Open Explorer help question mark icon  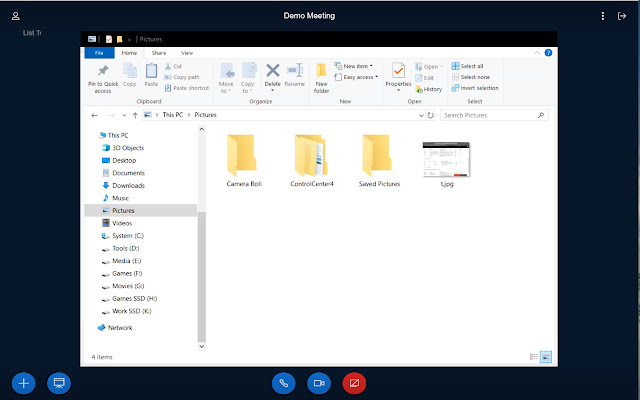[x=549, y=53]
